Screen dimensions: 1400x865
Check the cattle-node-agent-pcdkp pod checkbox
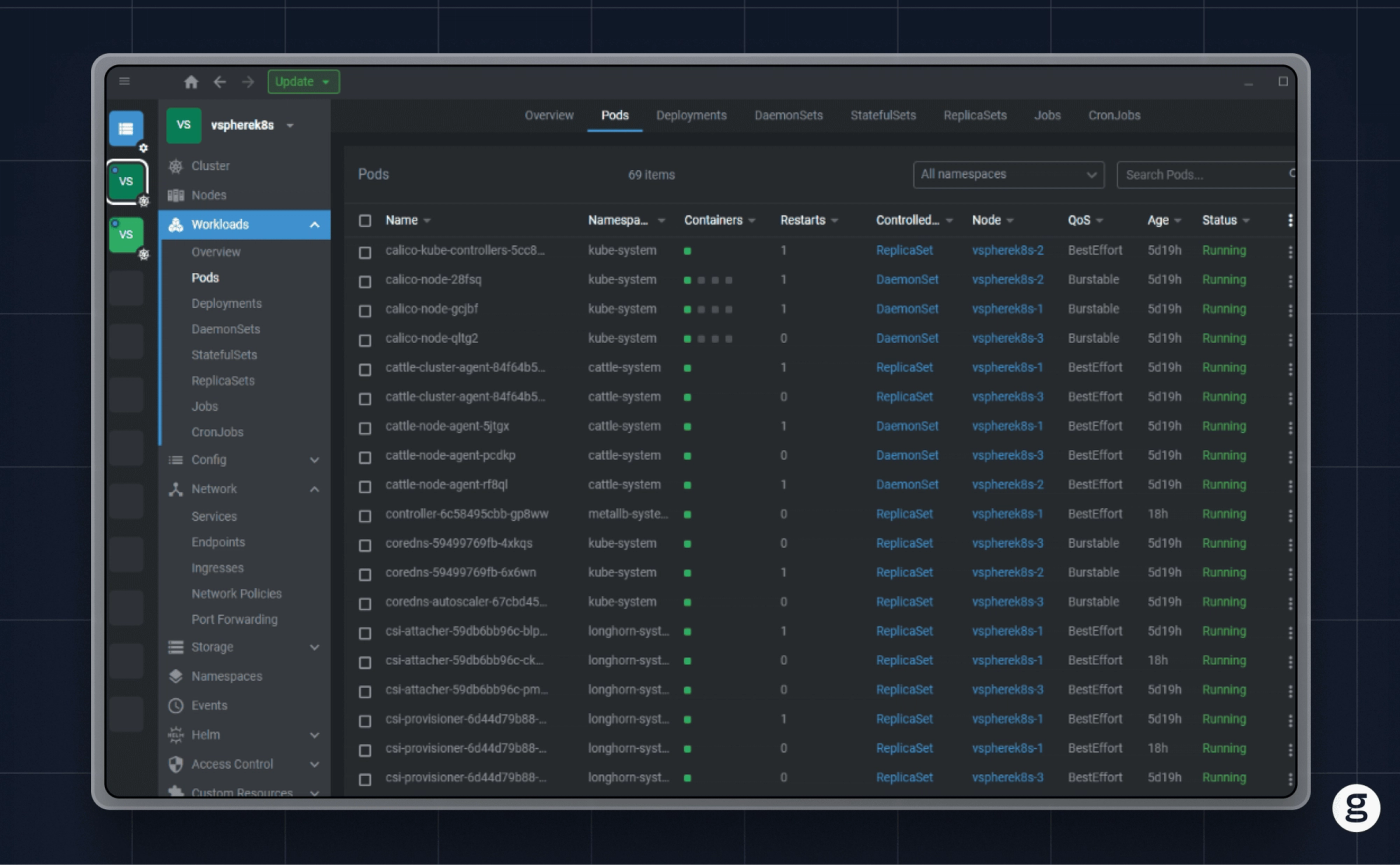click(365, 457)
